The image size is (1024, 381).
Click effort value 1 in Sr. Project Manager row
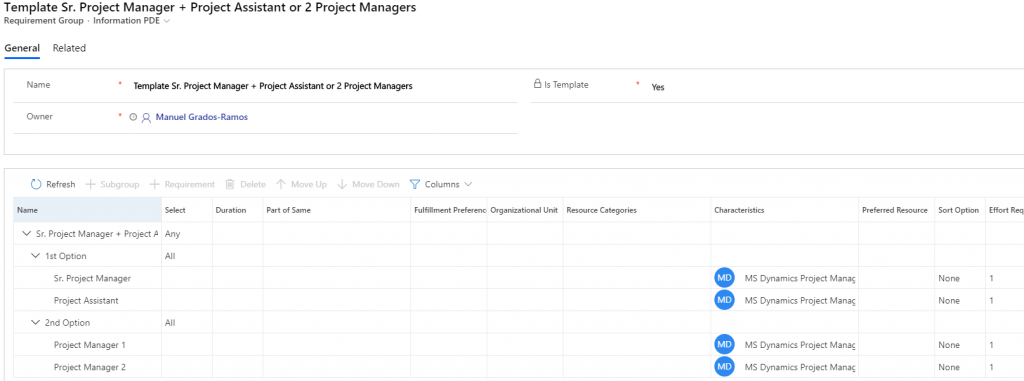tap(991, 278)
